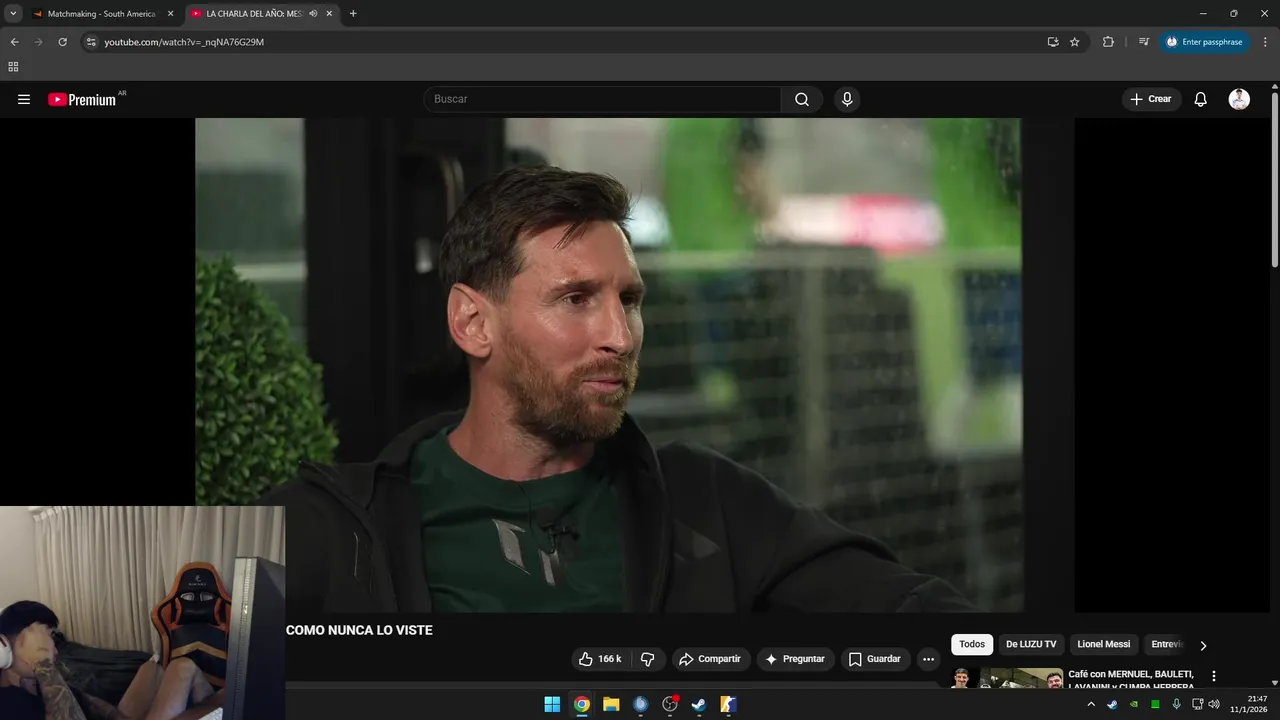This screenshot has height=720, width=1280.
Task: Select the De LUZU TV chip
Action: point(1031,645)
